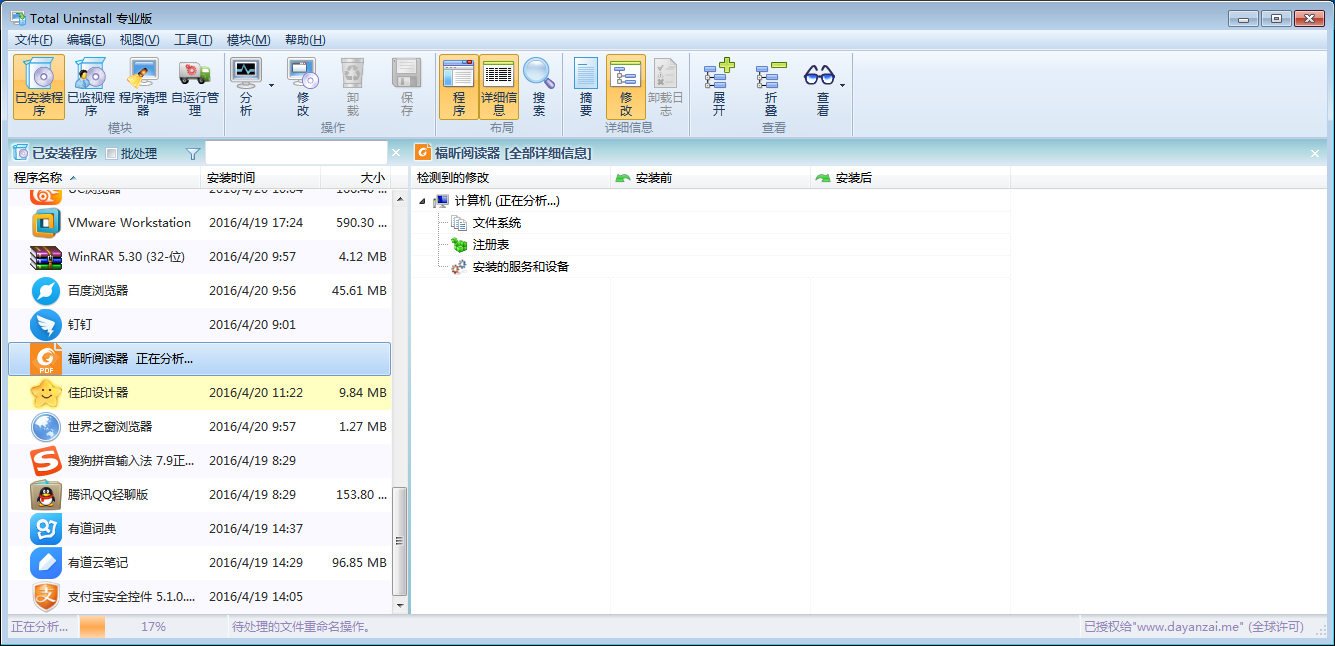The height and width of the screenshot is (646, 1335).
Task: Open the 模块(M) menu
Action: (x=248, y=40)
